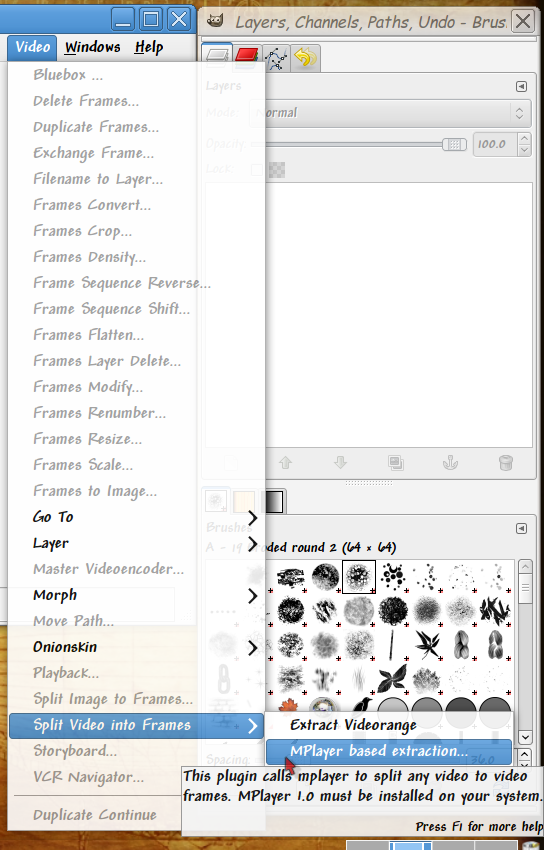Click the layer Opacity slider handle
This screenshot has height=850, width=544.
pos(454,144)
